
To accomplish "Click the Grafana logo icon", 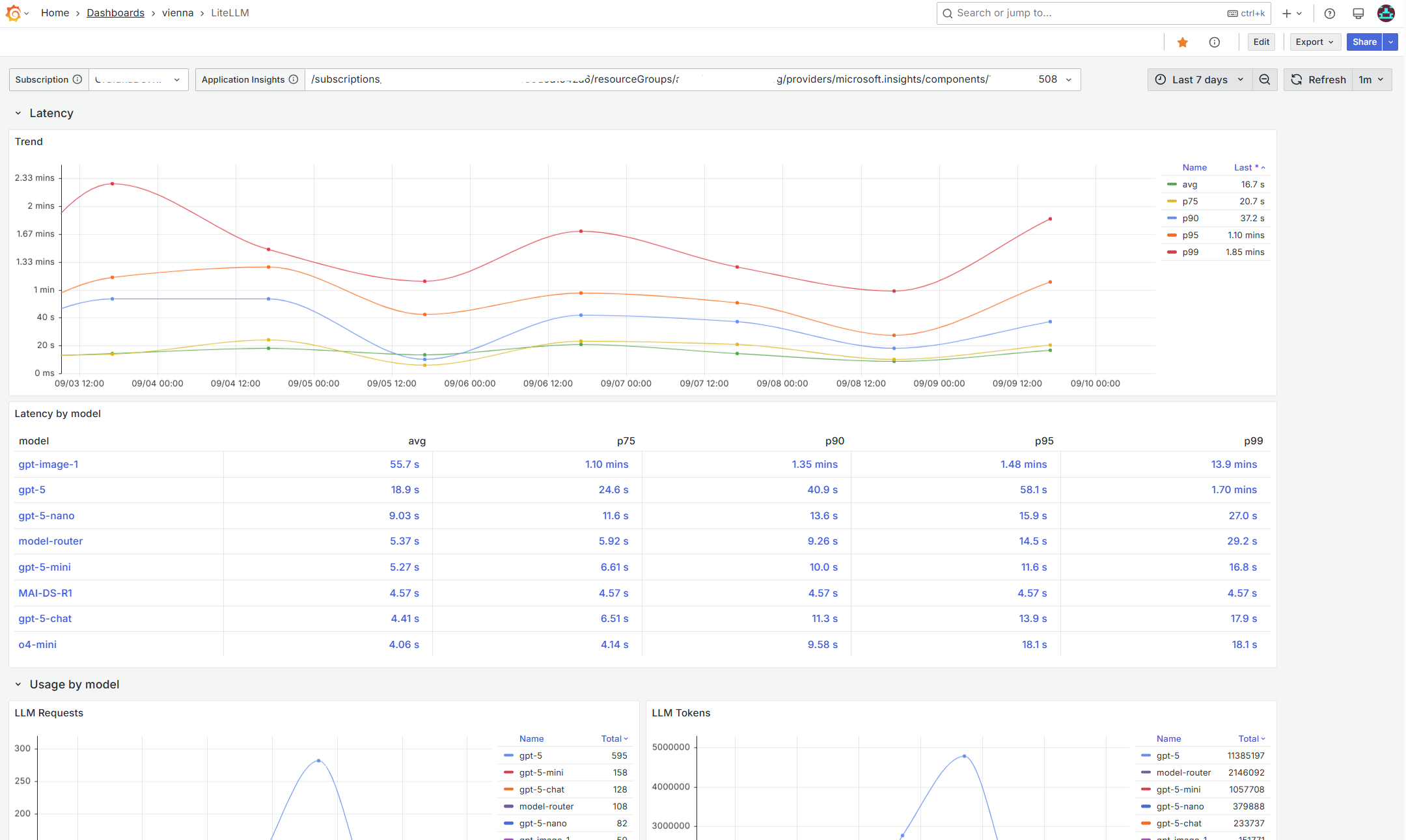I will (13, 13).
